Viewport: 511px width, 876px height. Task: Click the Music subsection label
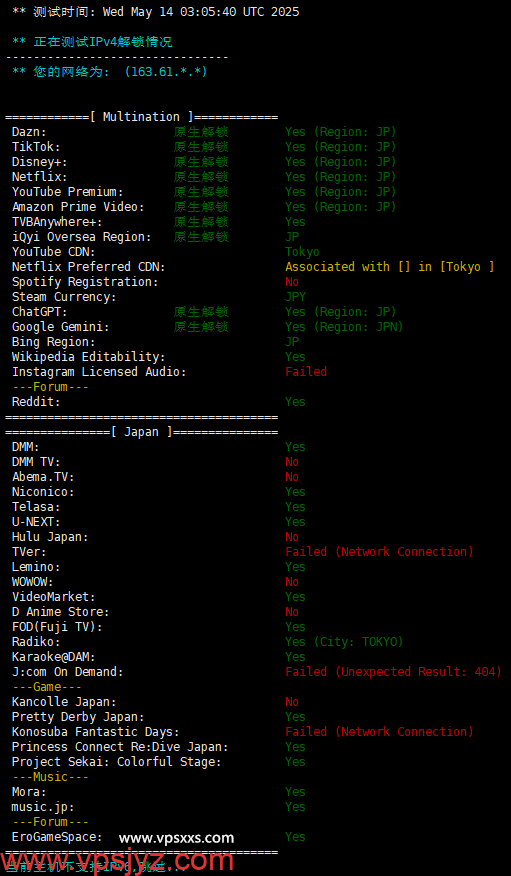50,777
